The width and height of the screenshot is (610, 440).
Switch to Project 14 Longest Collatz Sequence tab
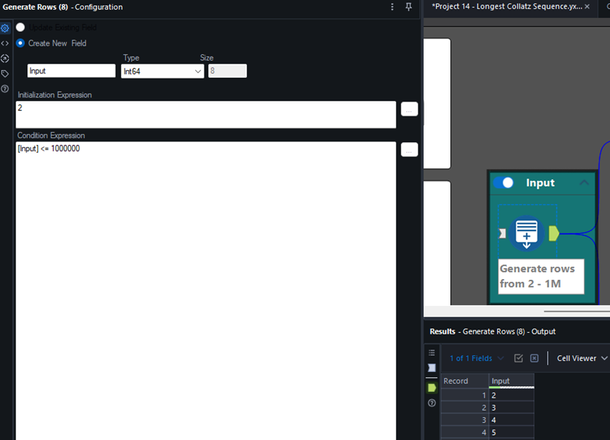coord(507,7)
